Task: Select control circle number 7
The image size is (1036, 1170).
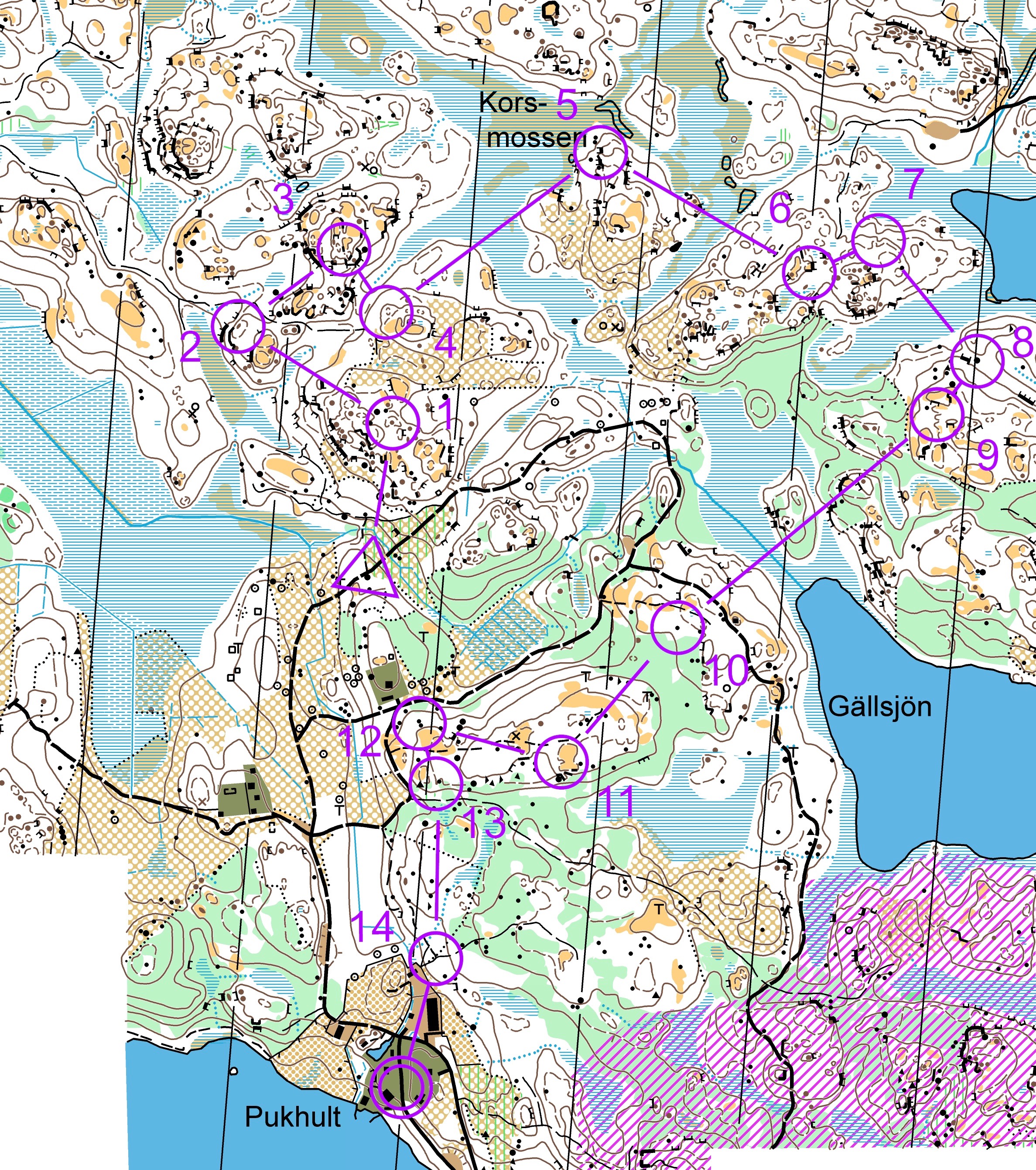Action: pyautogui.click(x=879, y=240)
